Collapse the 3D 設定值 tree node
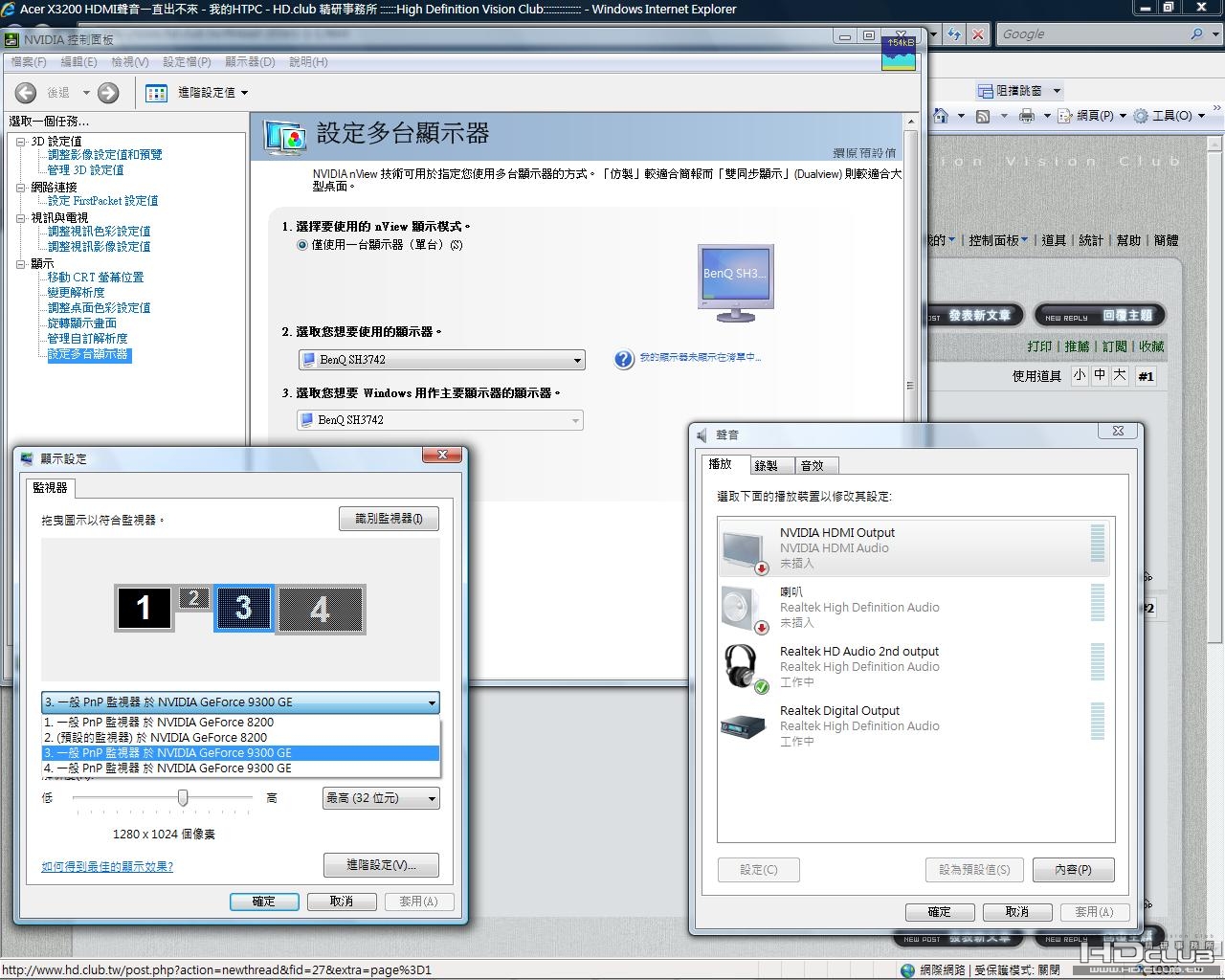The image size is (1225, 980). [21, 142]
